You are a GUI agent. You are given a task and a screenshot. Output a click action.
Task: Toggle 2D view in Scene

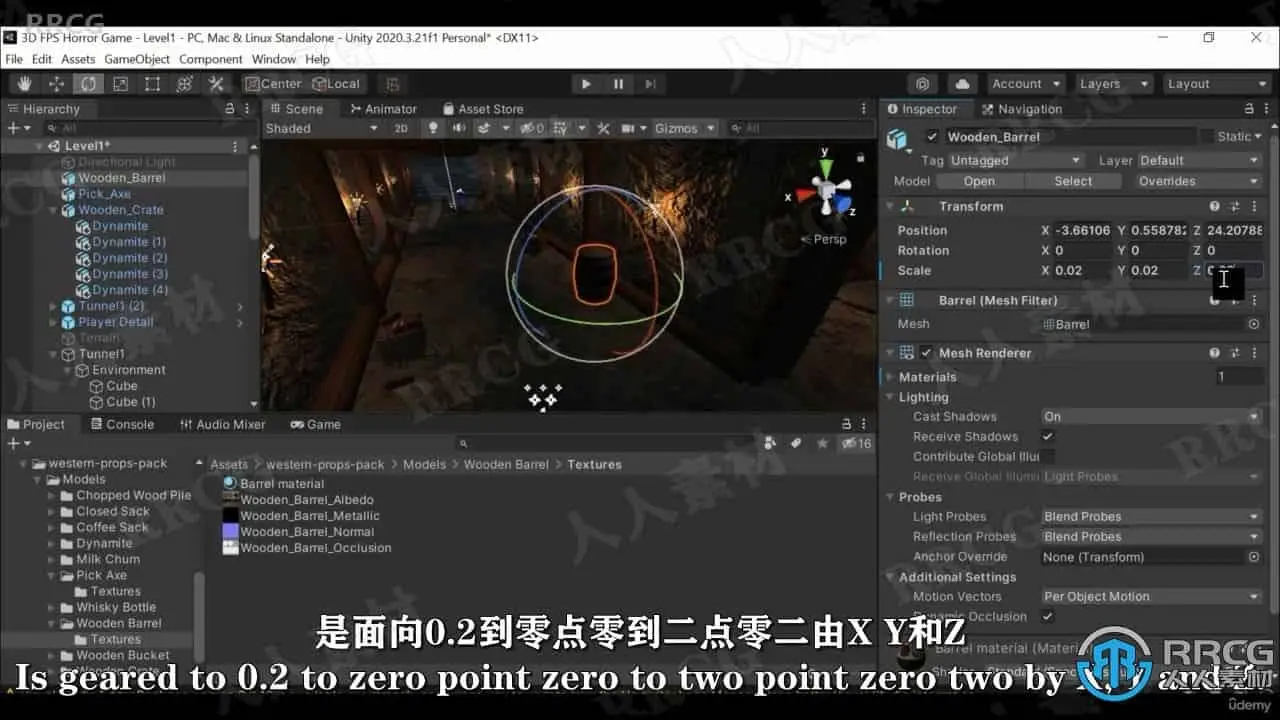[401, 128]
